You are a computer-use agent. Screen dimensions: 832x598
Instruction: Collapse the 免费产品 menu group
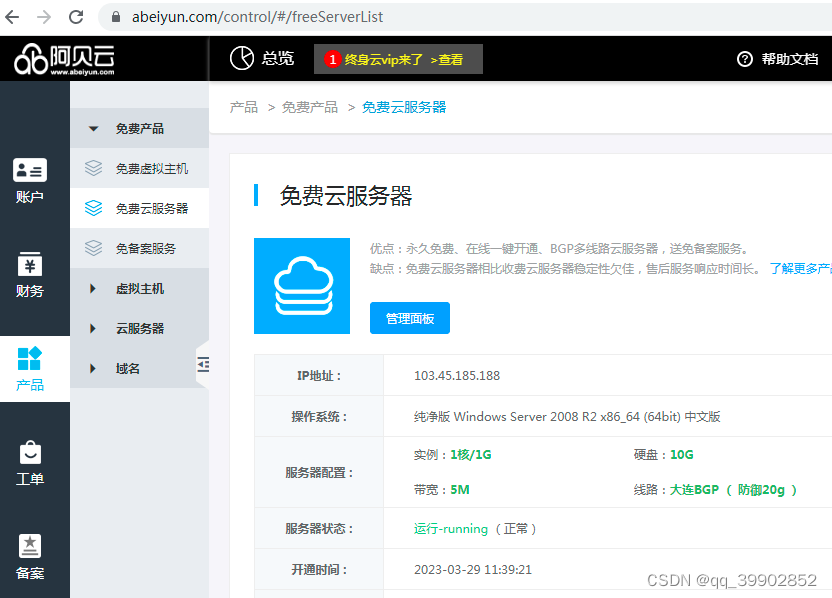point(93,128)
